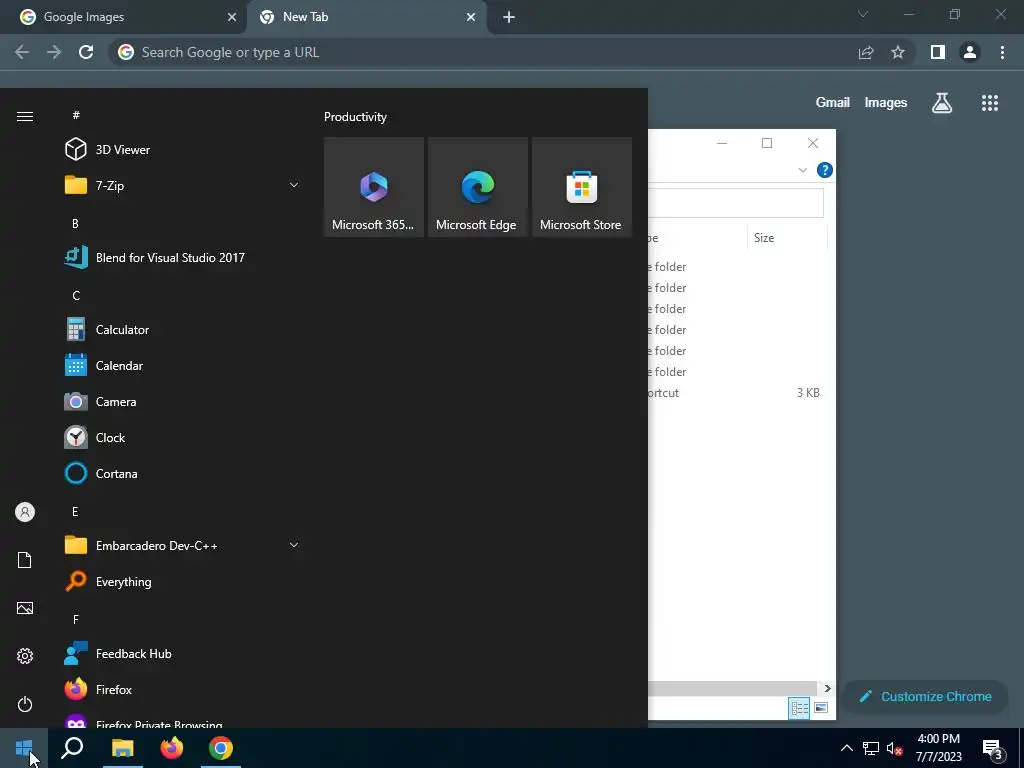1024x768 pixels.
Task: Open Settings gear in the Start sidebar
Action: [25, 656]
